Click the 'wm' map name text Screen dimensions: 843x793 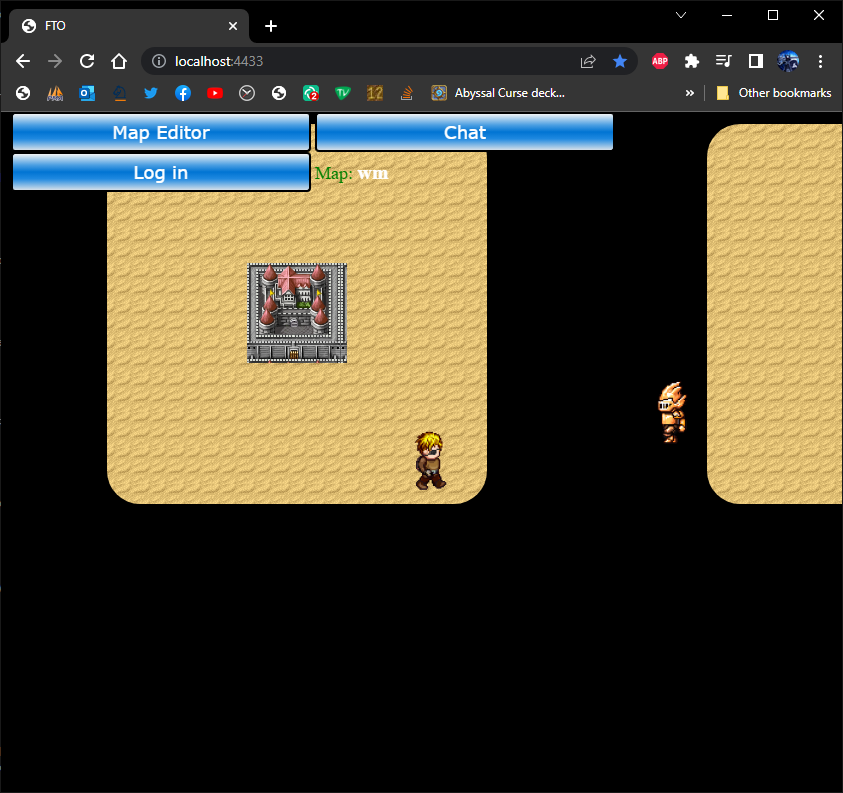click(x=373, y=173)
